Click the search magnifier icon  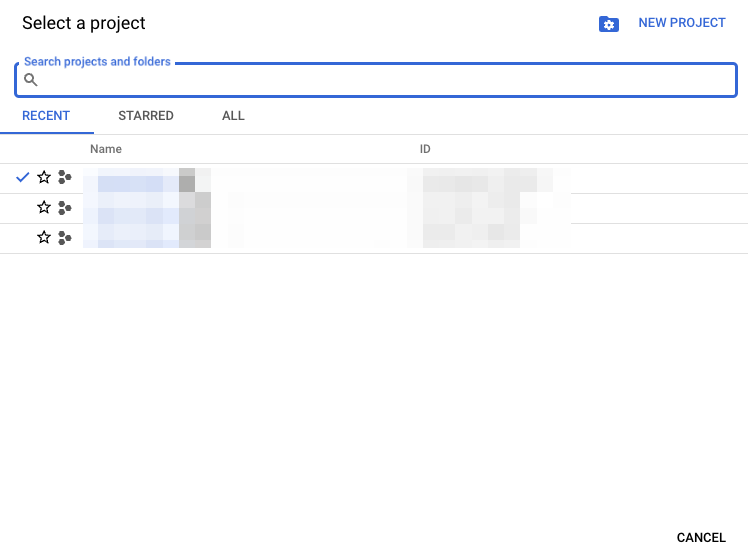point(31,80)
